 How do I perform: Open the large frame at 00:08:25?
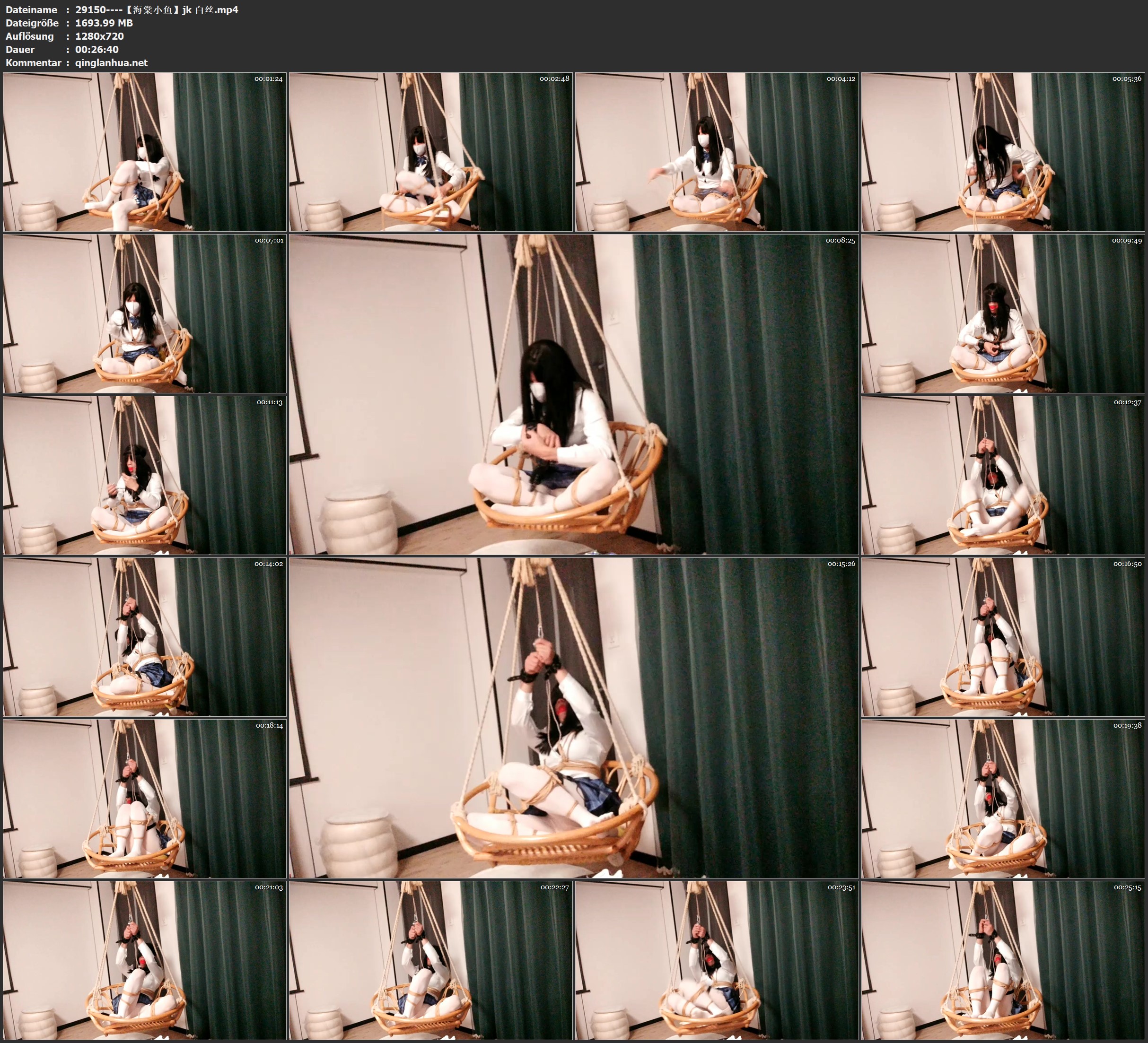pyautogui.click(x=573, y=394)
